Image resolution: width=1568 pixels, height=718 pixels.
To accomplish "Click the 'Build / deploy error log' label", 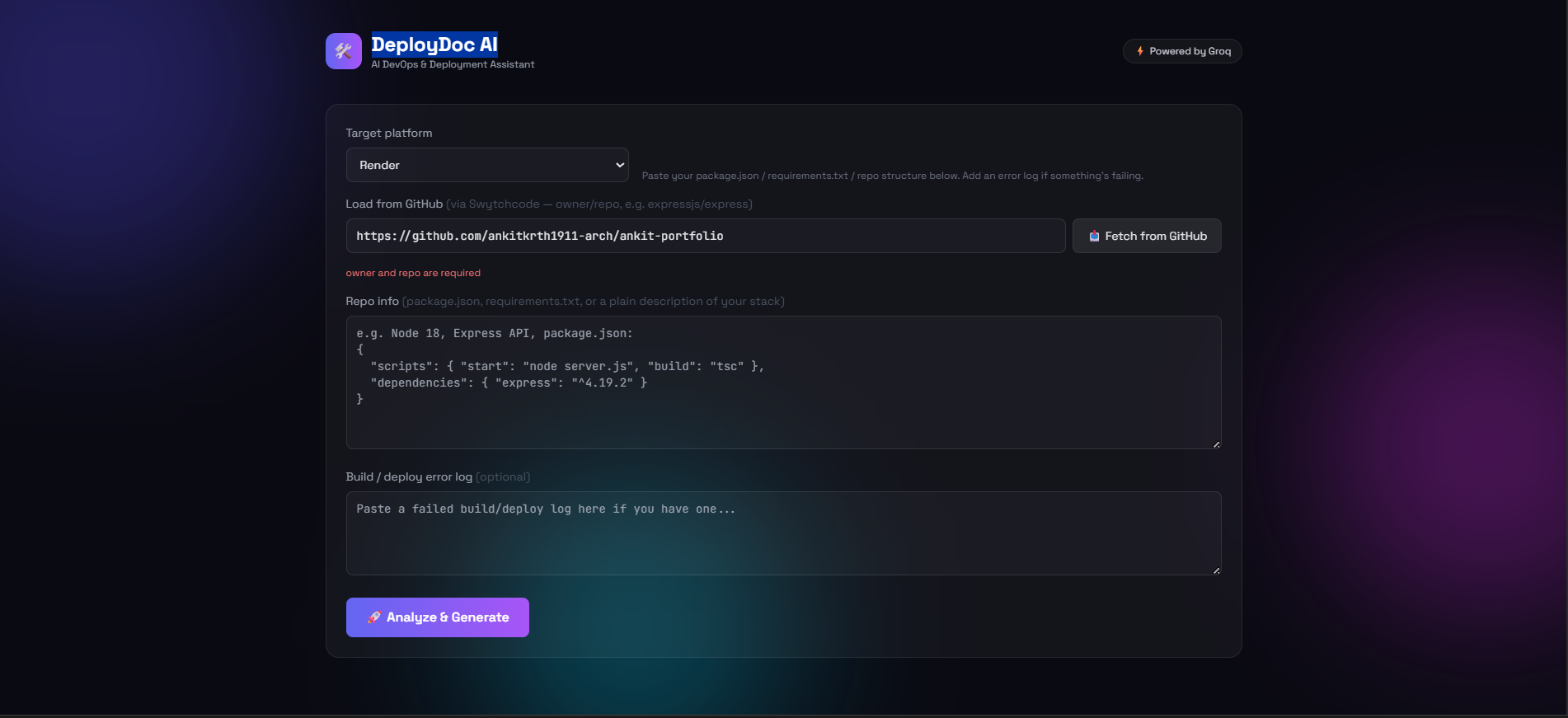I will click(409, 476).
